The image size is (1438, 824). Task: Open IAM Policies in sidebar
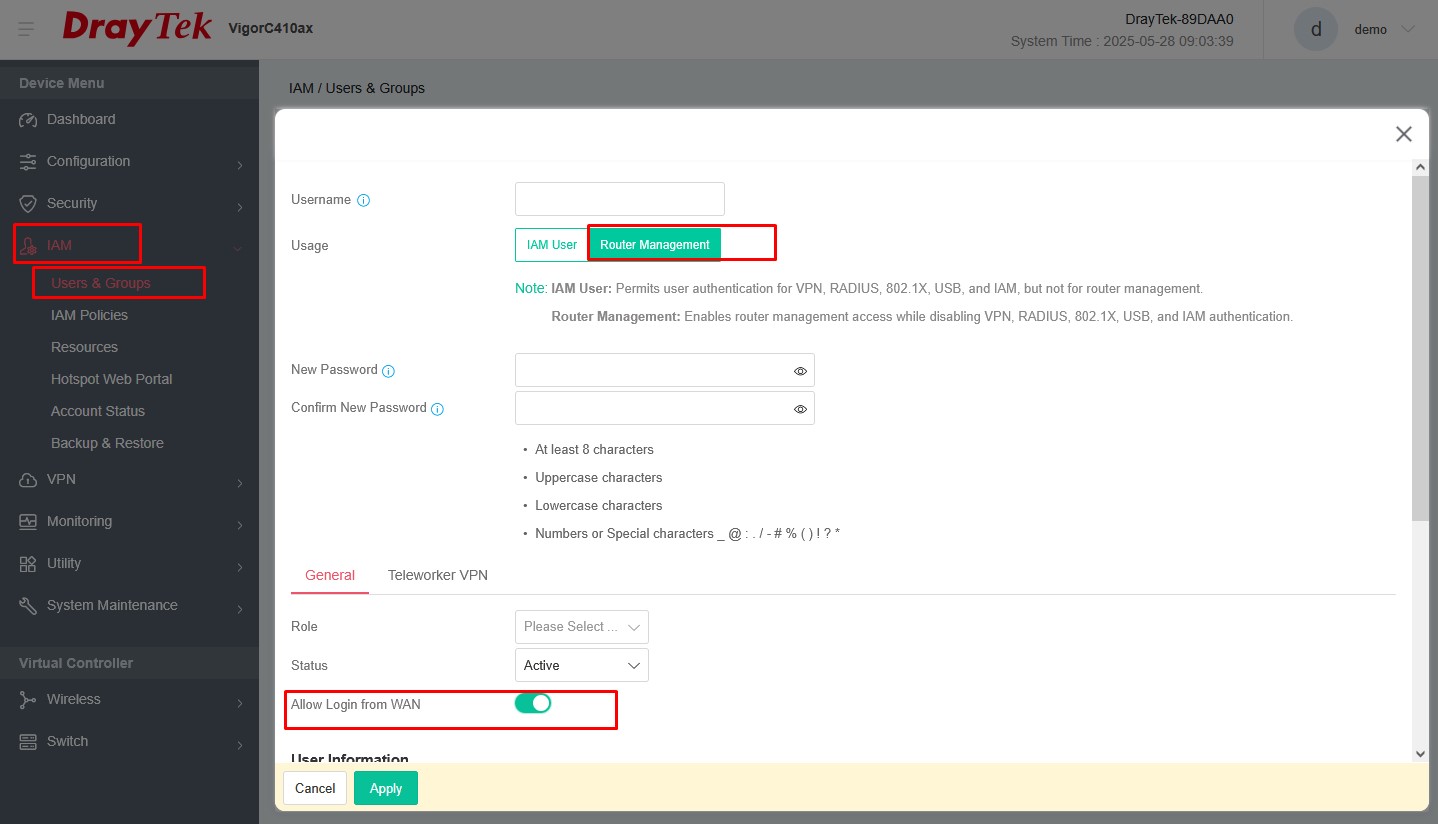(x=89, y=315)
